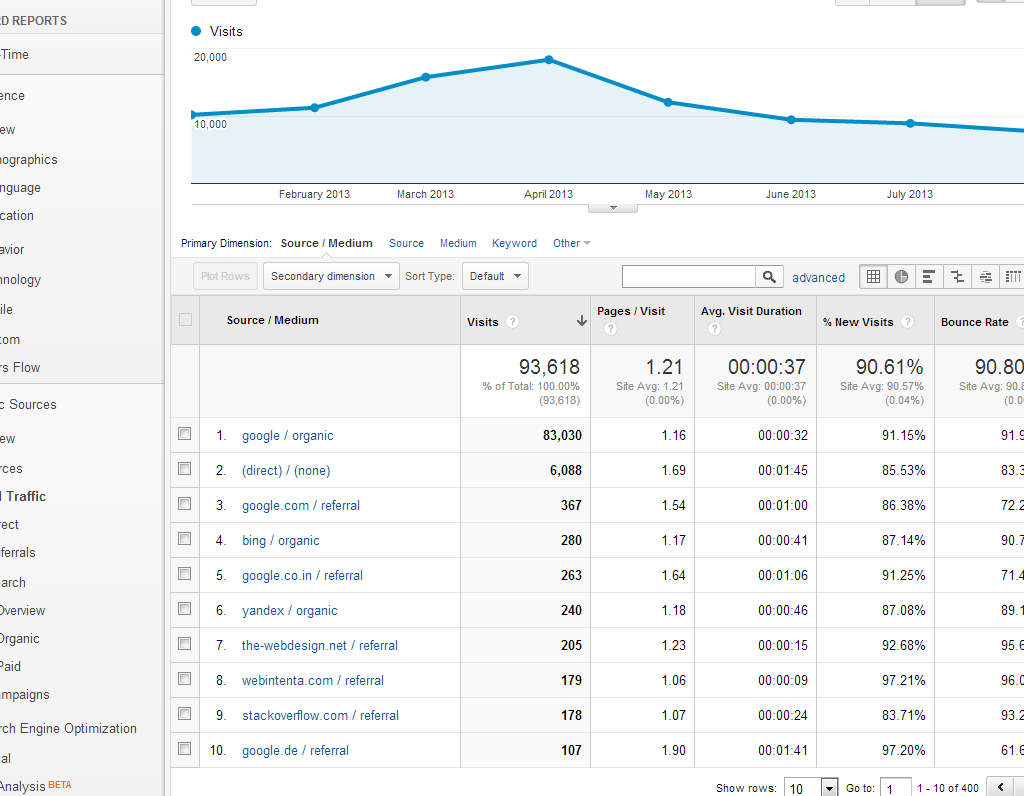Select the comparison view icon
This screenshot has height=796, width=1024.
(x=958, y=277)
